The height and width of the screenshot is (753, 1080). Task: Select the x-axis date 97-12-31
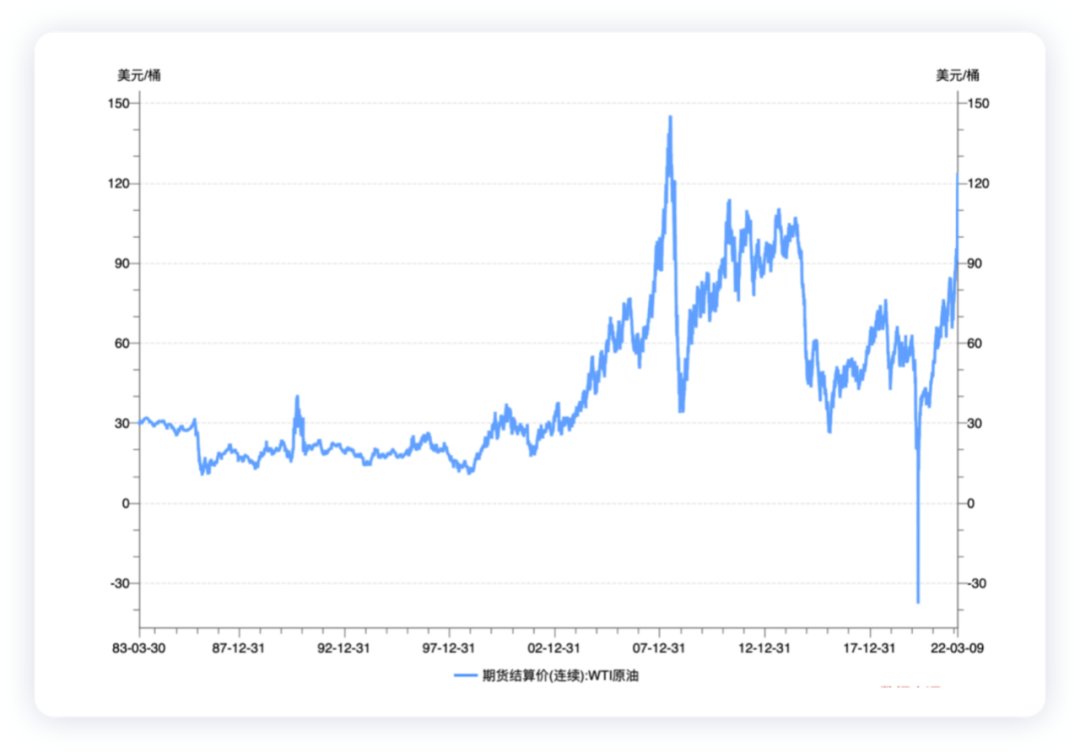click(448, 648)
